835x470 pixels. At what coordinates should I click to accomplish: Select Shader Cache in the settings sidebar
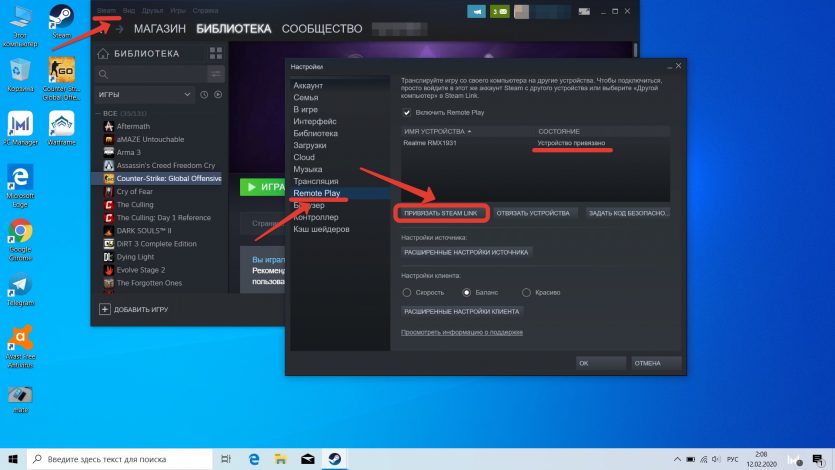321,229
